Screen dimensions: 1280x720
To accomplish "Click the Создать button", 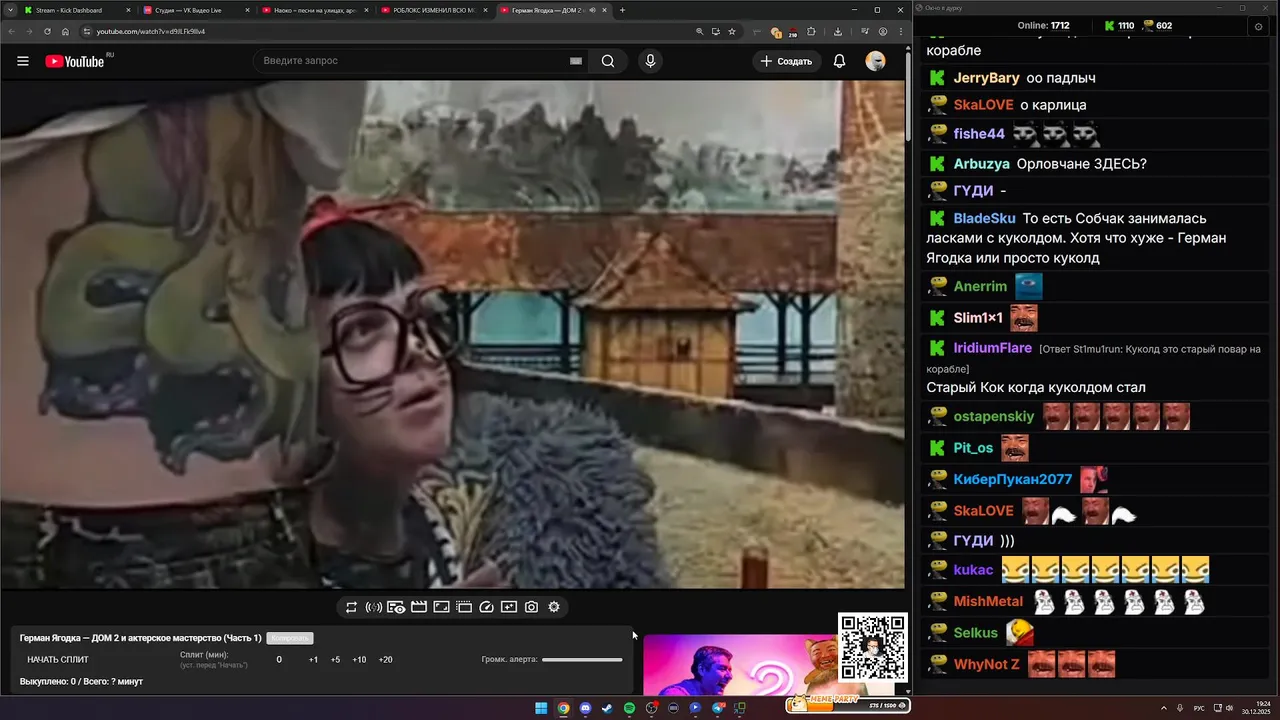I will [x=786, y=61].
